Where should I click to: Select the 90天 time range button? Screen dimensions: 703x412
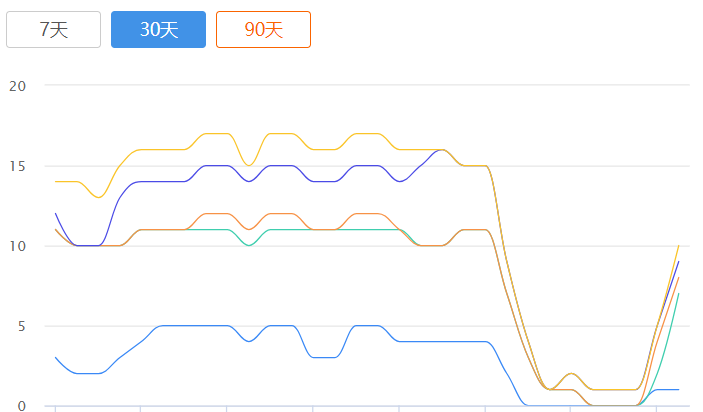[263, 29]
